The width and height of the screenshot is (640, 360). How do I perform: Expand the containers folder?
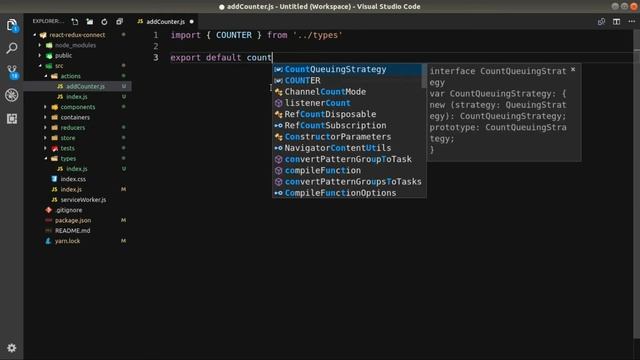pyautogui.click(x=46, y=118)
